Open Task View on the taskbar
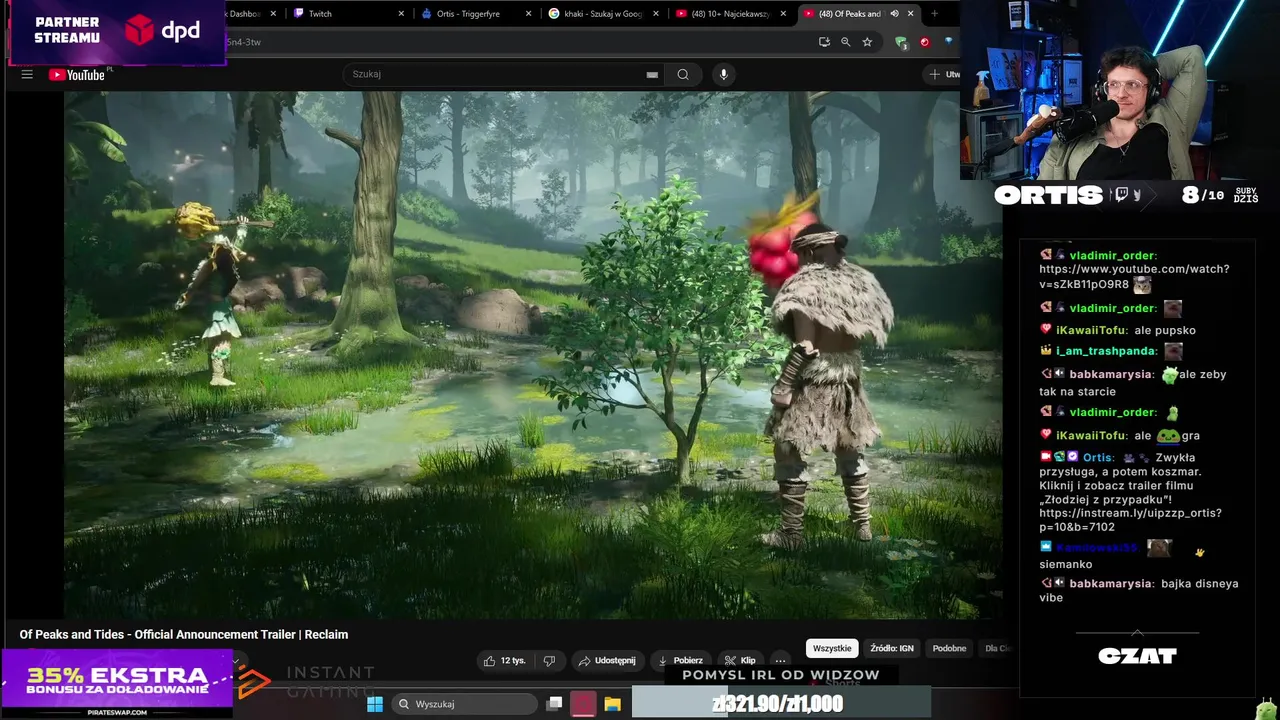 pyautogui.click(x=554, y=704)
